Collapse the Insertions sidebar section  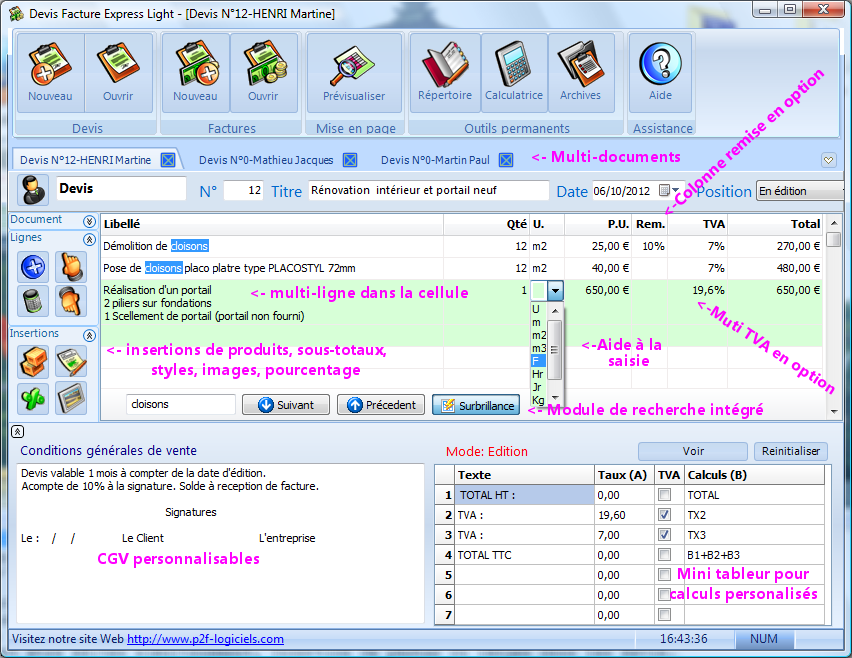coord(90,335)
